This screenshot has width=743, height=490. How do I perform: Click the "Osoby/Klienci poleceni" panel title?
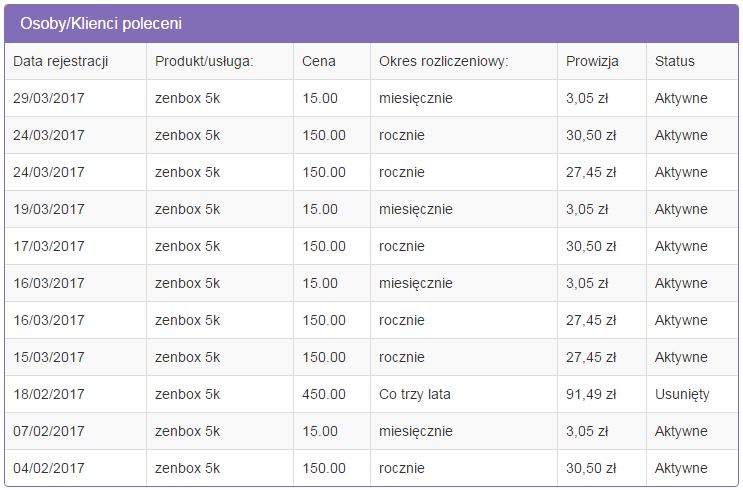[x=101, y=23]
